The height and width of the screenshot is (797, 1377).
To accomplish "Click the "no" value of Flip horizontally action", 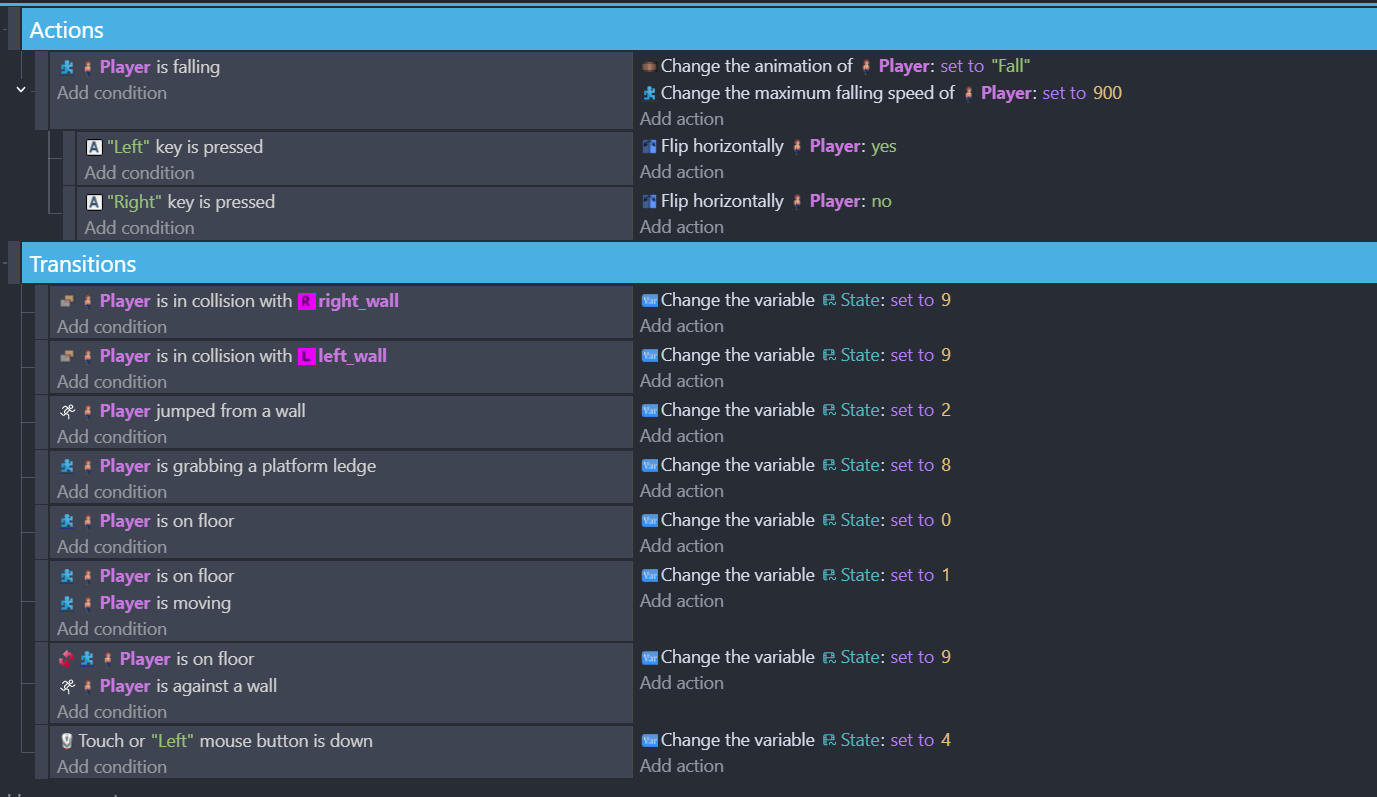I will pyautogui.click(x=881, y=202).
